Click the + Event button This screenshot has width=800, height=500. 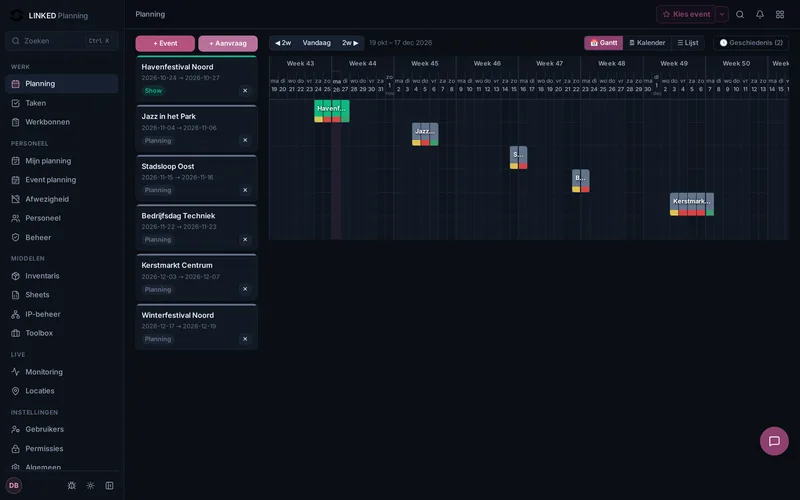point(165,43)
